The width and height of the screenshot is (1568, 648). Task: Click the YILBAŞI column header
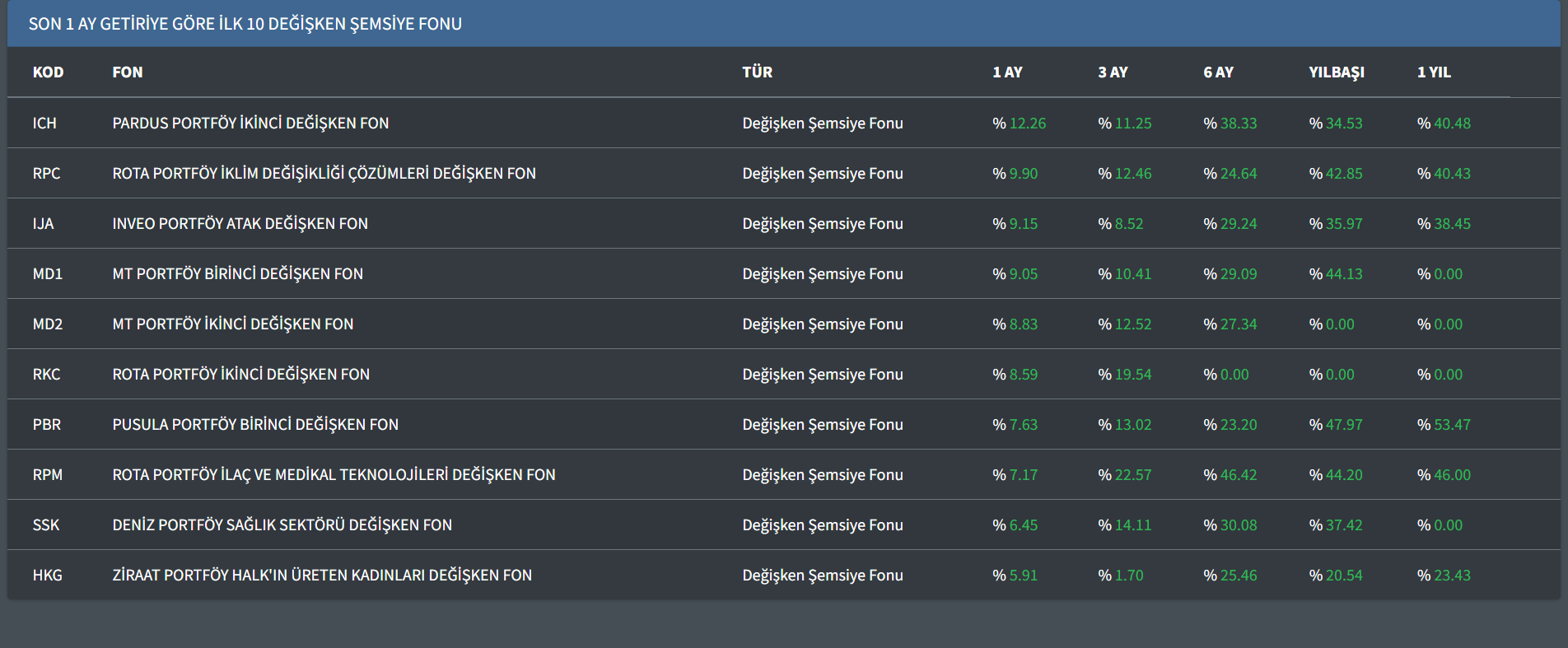click(x=1336, y=72)
